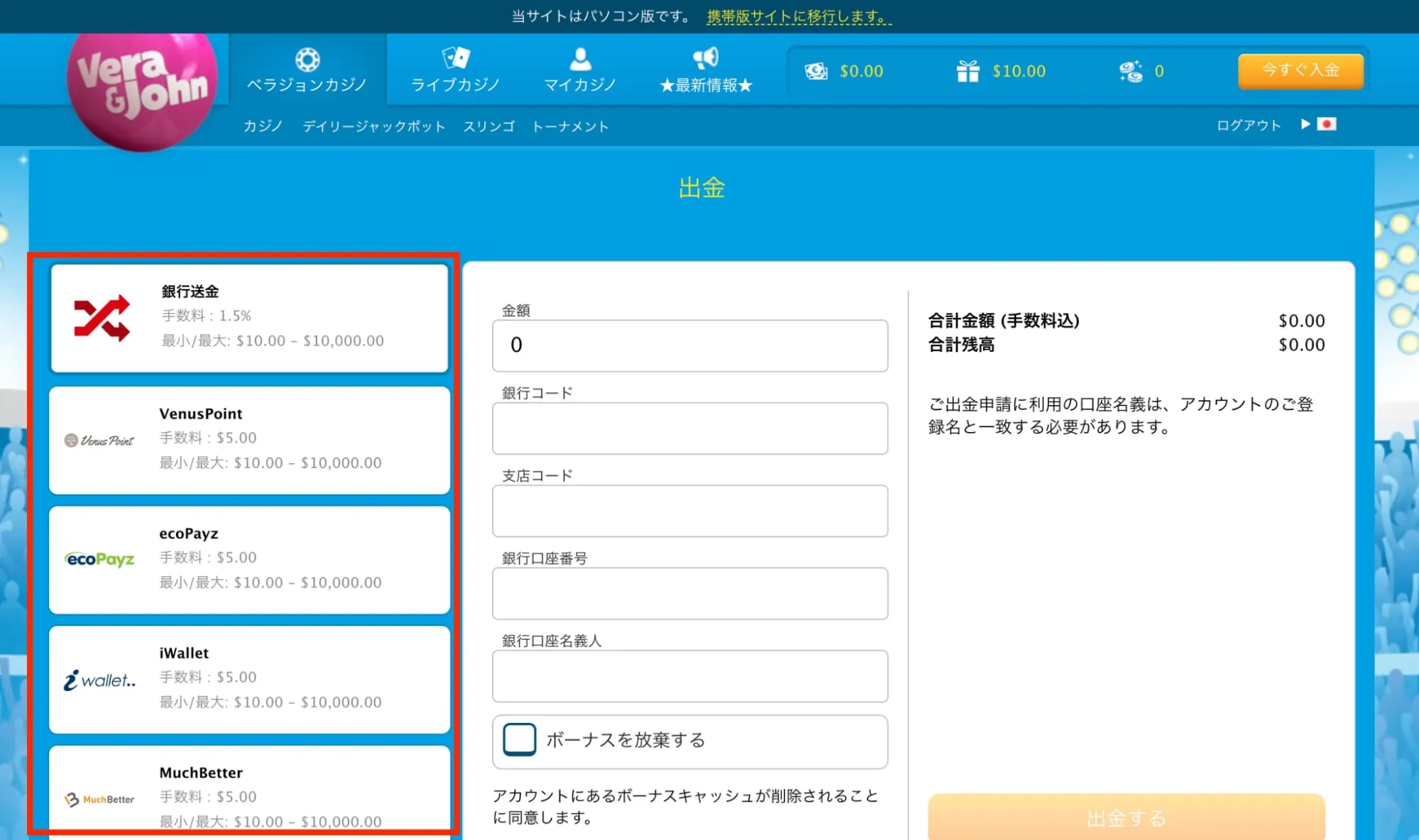Image resolution: width=1419 pixels, height=840 pixels.
Task: Click the ecoPayz logo
Action: click(99, 560)
